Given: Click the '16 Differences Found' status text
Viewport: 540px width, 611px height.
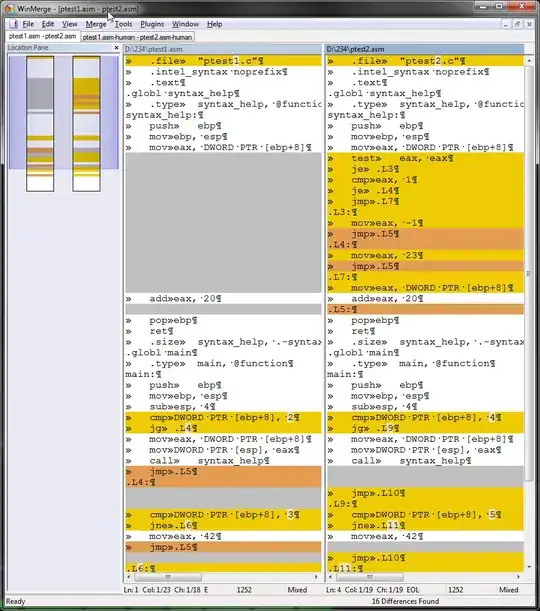Looking at the screenshot, I should point(405,601).
